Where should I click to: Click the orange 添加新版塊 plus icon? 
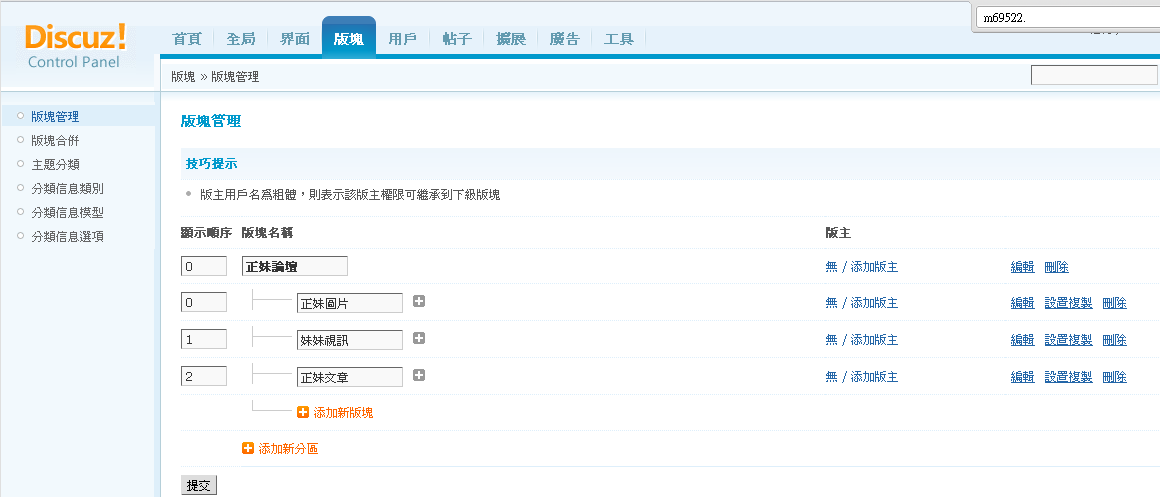point(303,412)
